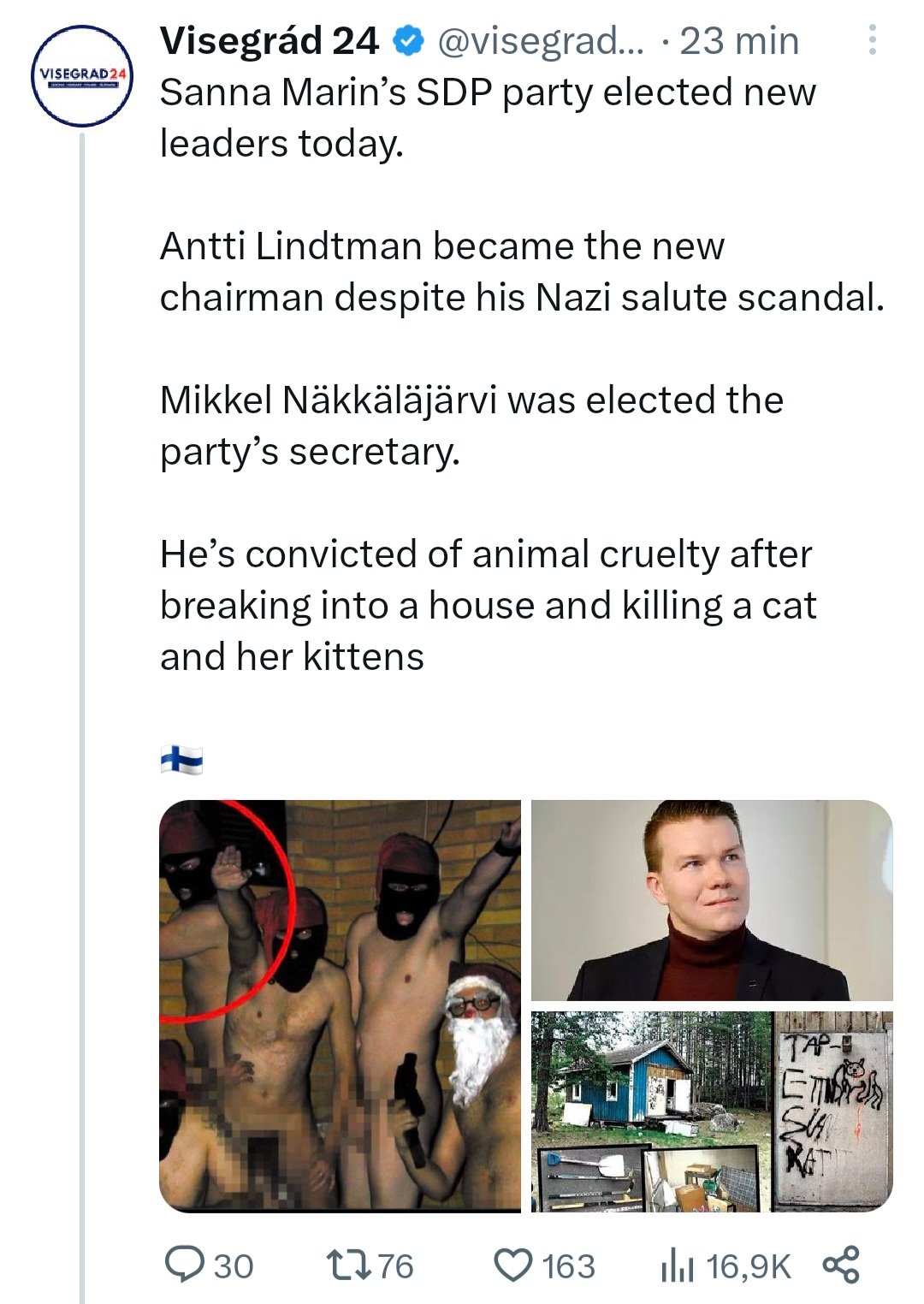Open the left masked group photo
924x1304 pixels.
click(340, 1005)
